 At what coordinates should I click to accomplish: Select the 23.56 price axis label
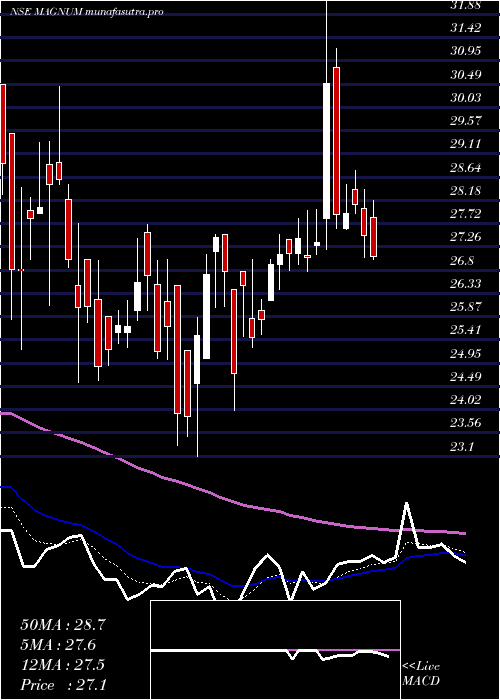466,422
